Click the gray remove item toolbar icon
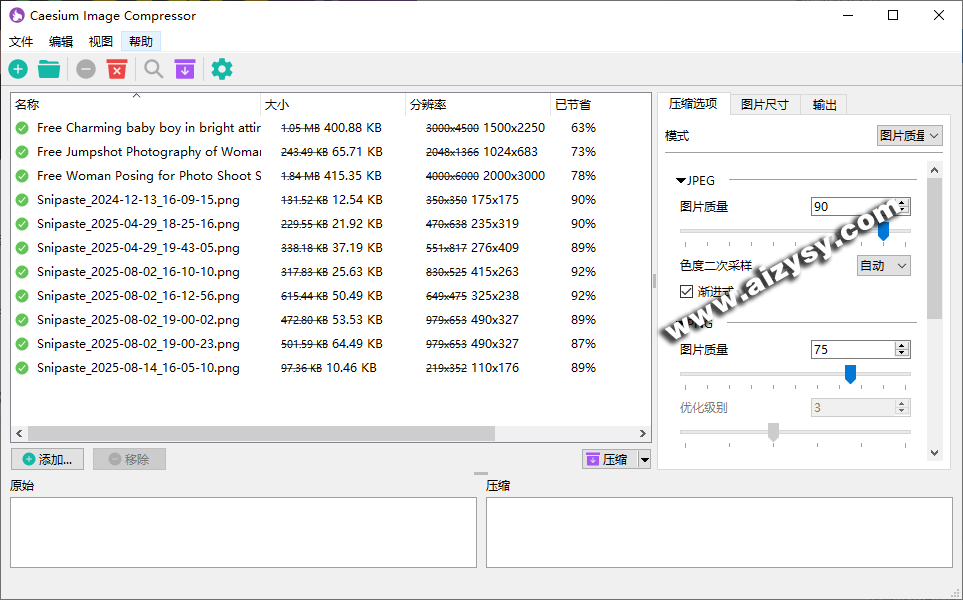This screenshot has height=600, width=963. [86, 69]
